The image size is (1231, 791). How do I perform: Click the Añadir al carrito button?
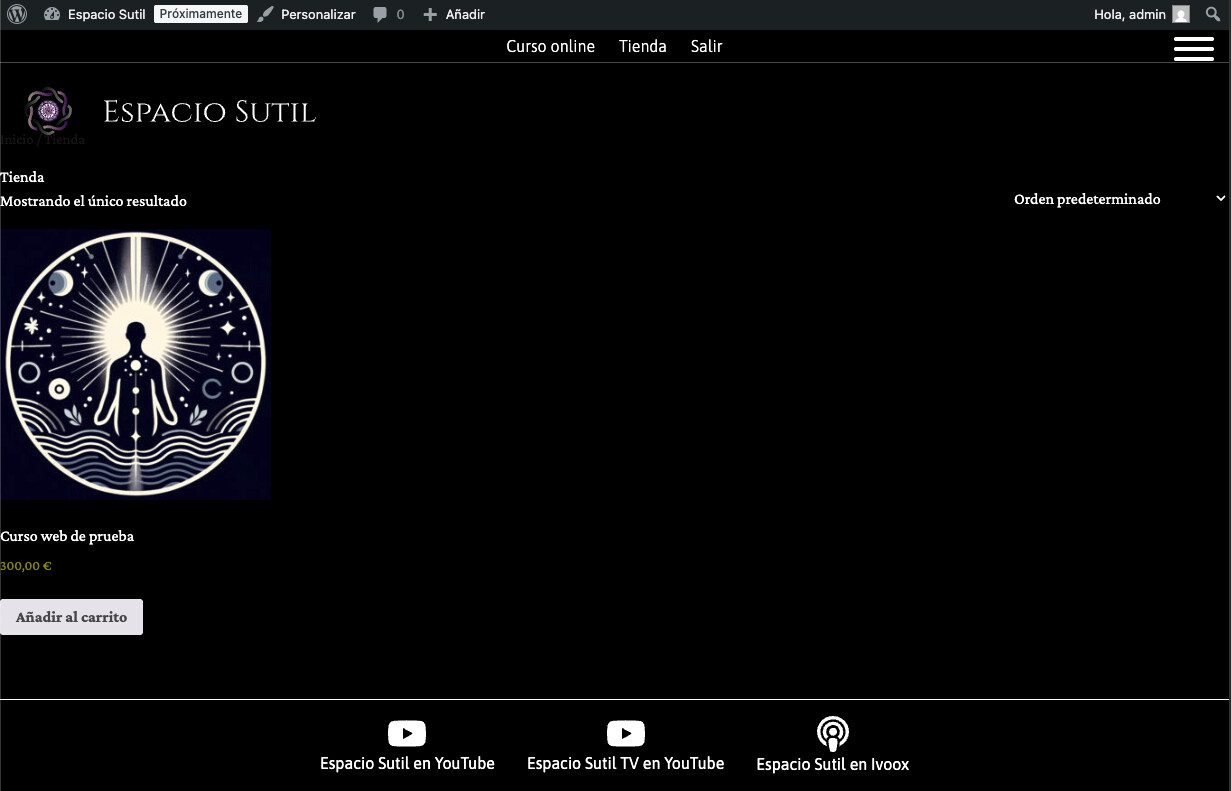(x=71, y=617)
